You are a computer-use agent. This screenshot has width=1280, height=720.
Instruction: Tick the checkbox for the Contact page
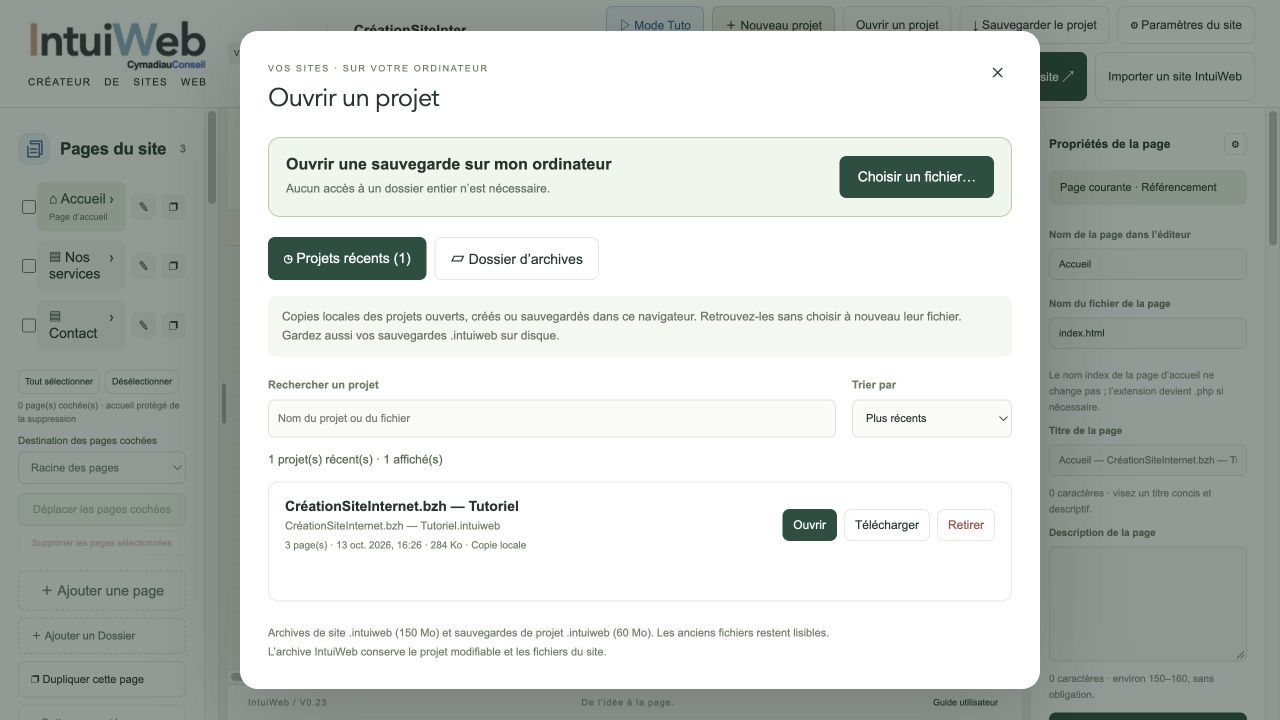tap(29, 325)
